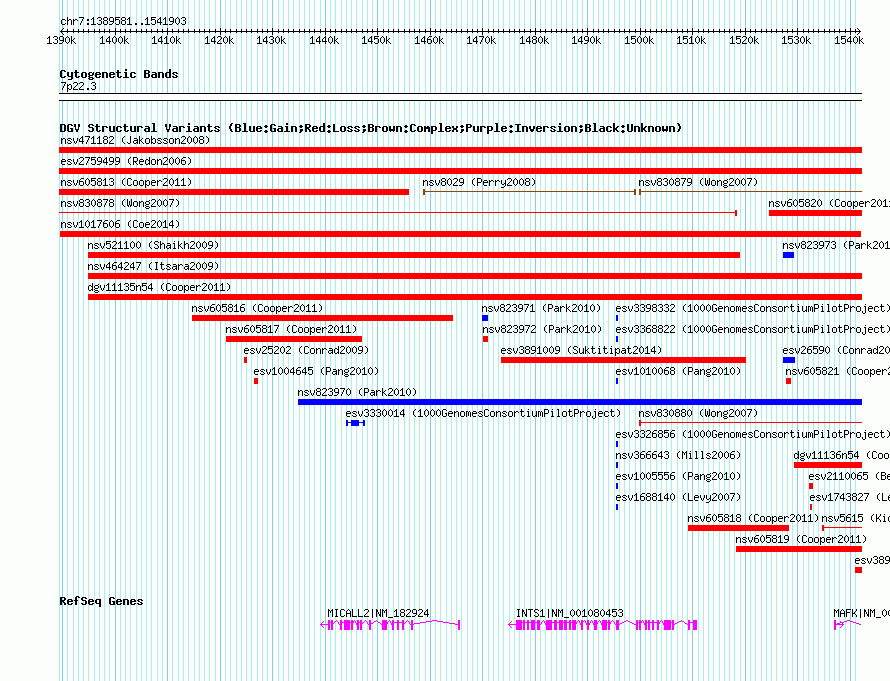Image resolution: width=890 pixels, height=681 pixels.
Task: Click esv3330014 1000GenomesConsortiumPilotProject label
Action: (x=483, y=413)
